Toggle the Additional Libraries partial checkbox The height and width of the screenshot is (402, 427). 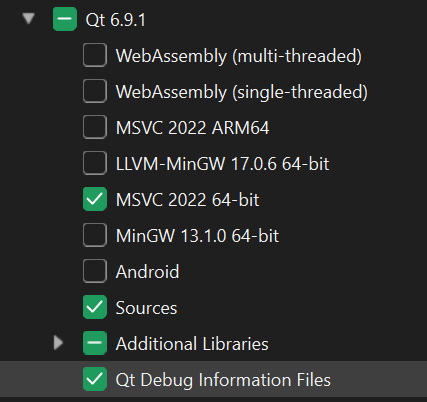(95, 343)
